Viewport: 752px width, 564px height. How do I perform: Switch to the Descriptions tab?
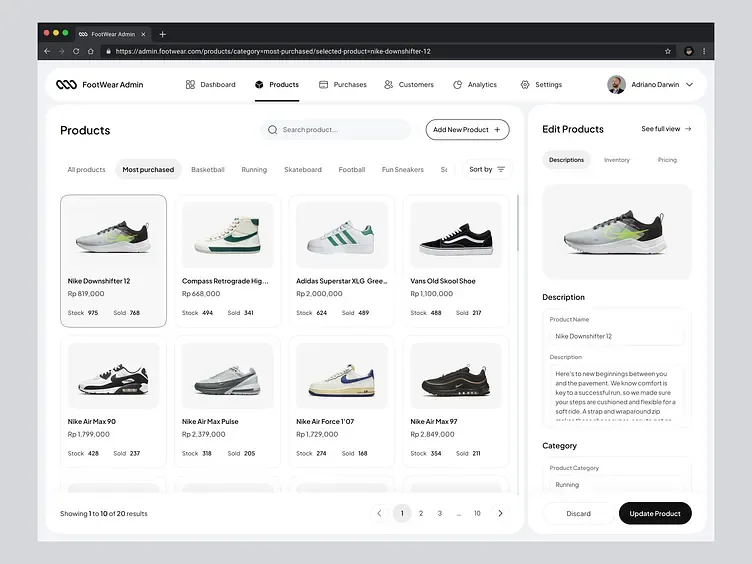tap(566, 160)
